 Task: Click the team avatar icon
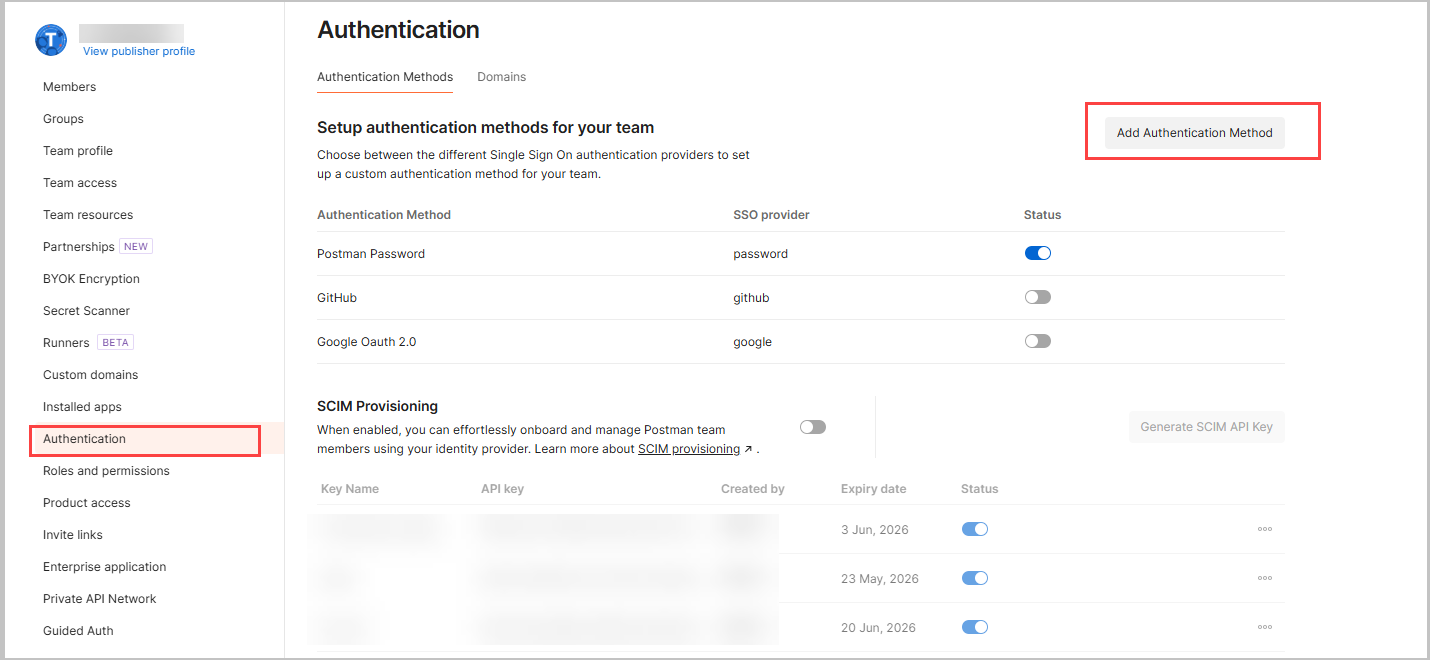pyautogui.click(x=51, y=40)
